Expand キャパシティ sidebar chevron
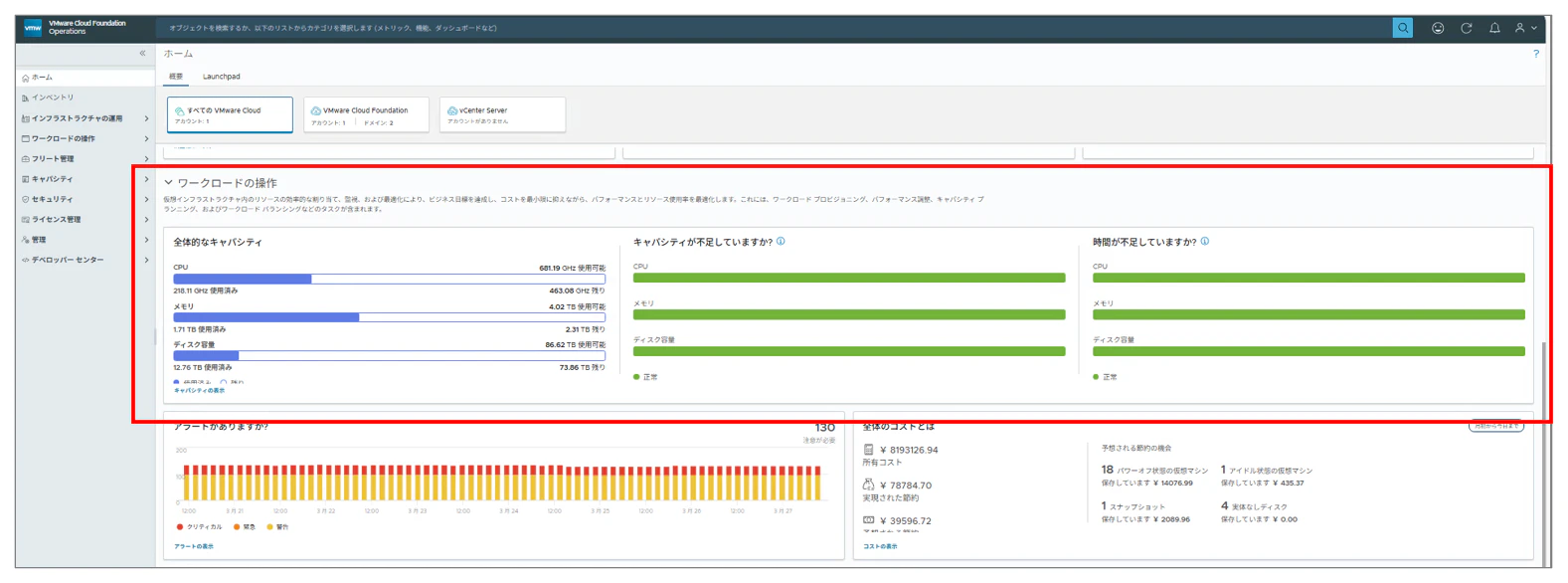This screenshot has height=583, width=1568. [146, 179]
